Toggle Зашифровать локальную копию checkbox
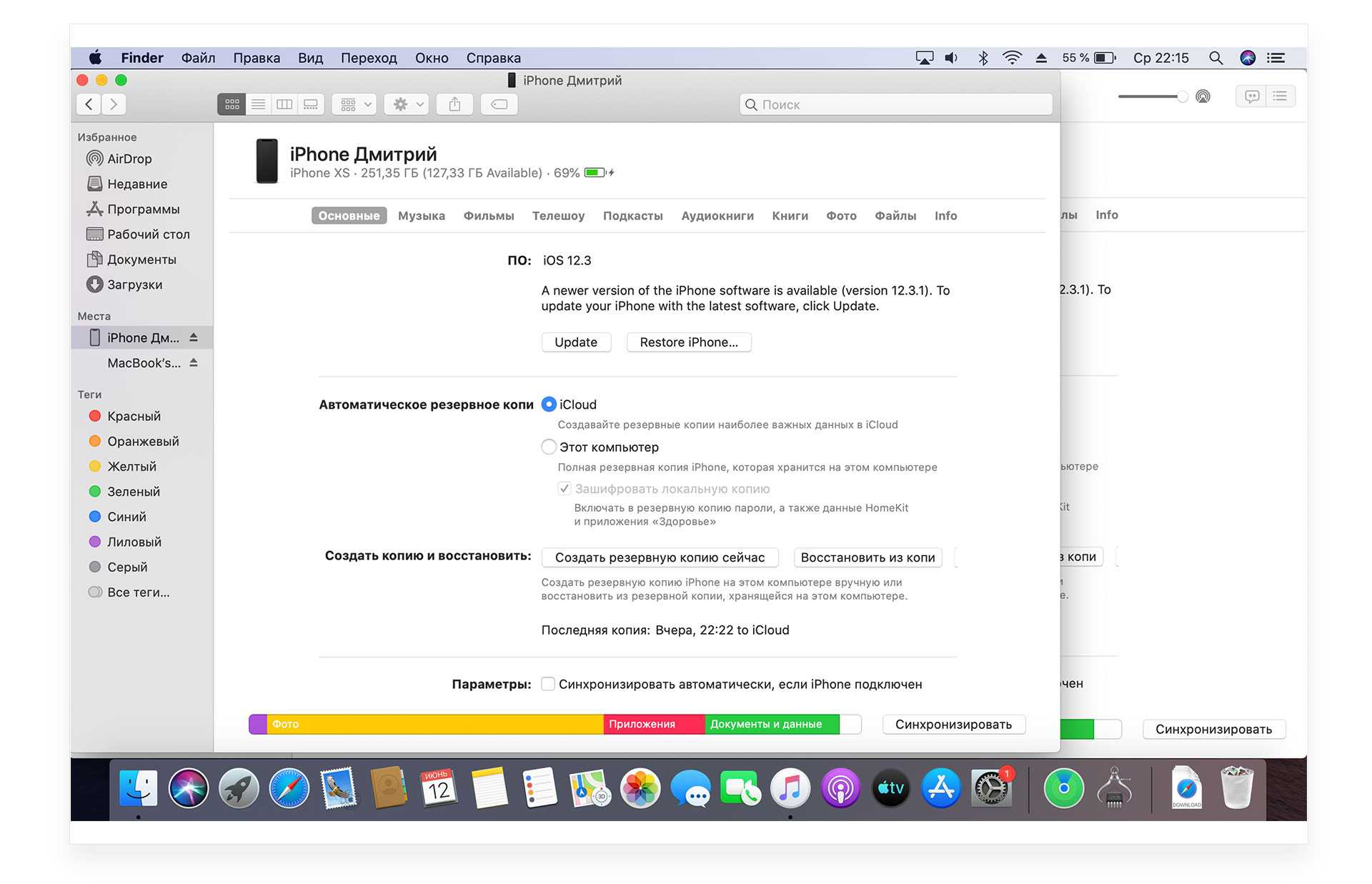Screen dimensions: 1372x884 (x=564, y=489)
